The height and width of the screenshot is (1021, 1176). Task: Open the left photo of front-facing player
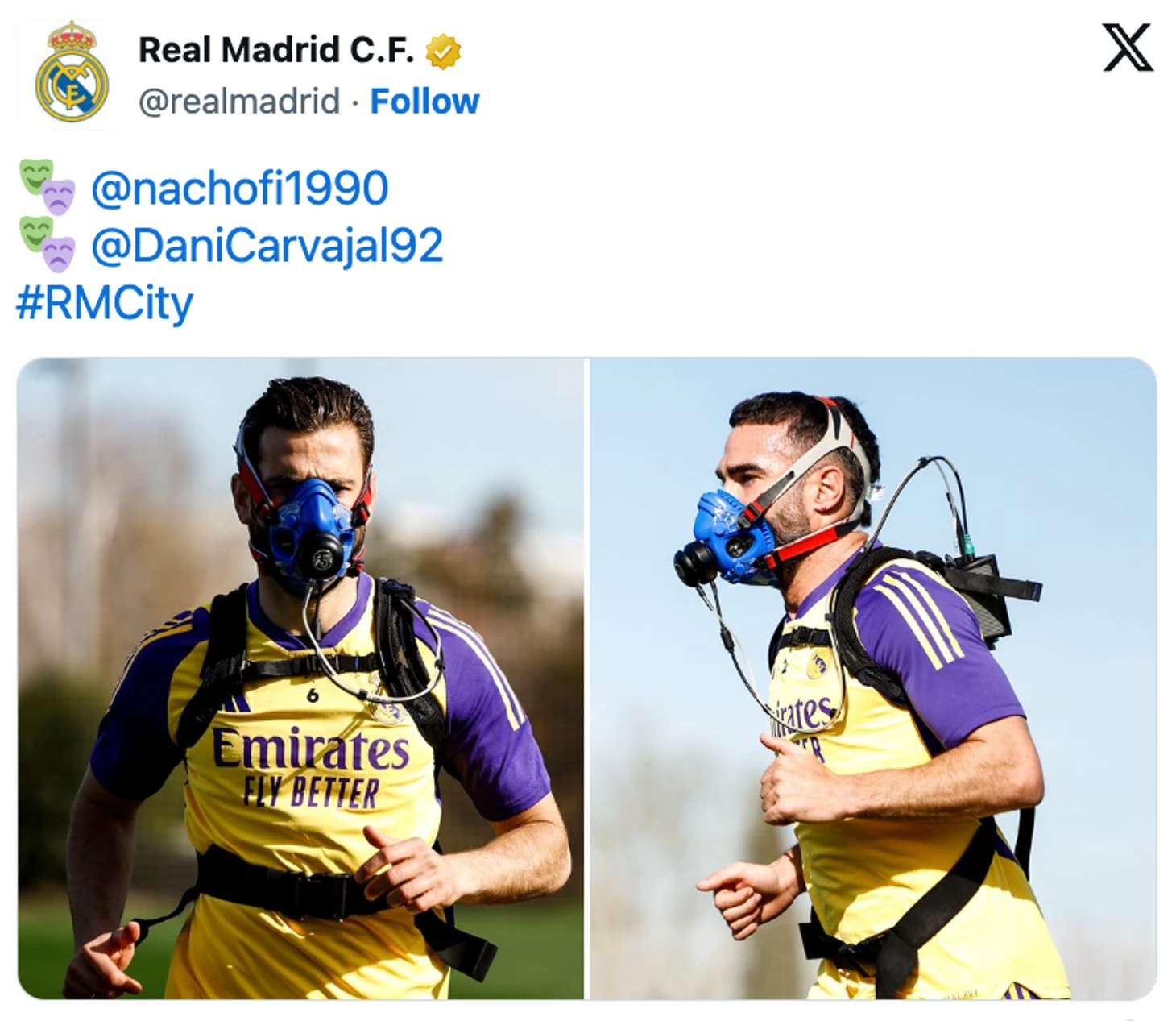(300, 679)
